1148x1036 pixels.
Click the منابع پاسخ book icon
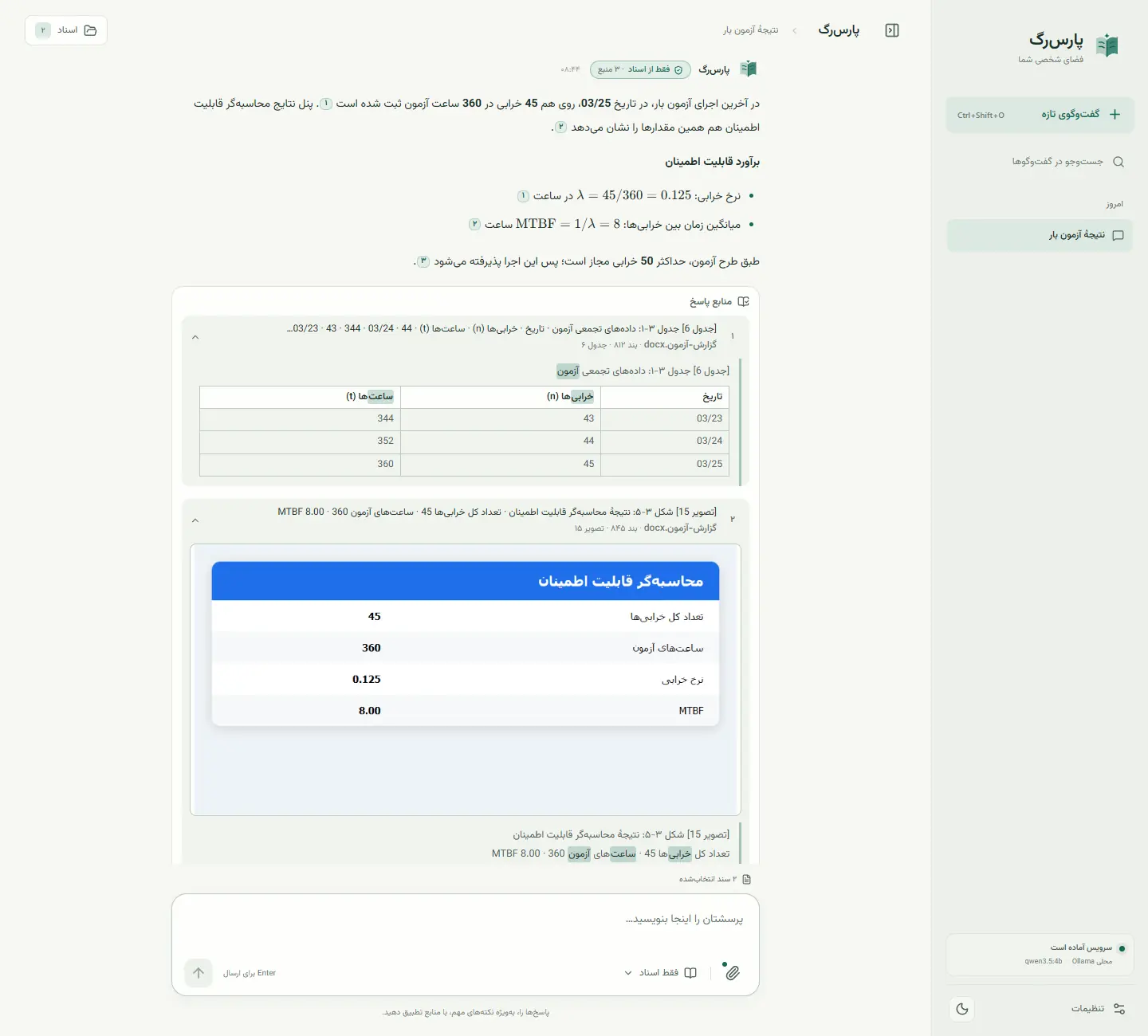point(744,302)
